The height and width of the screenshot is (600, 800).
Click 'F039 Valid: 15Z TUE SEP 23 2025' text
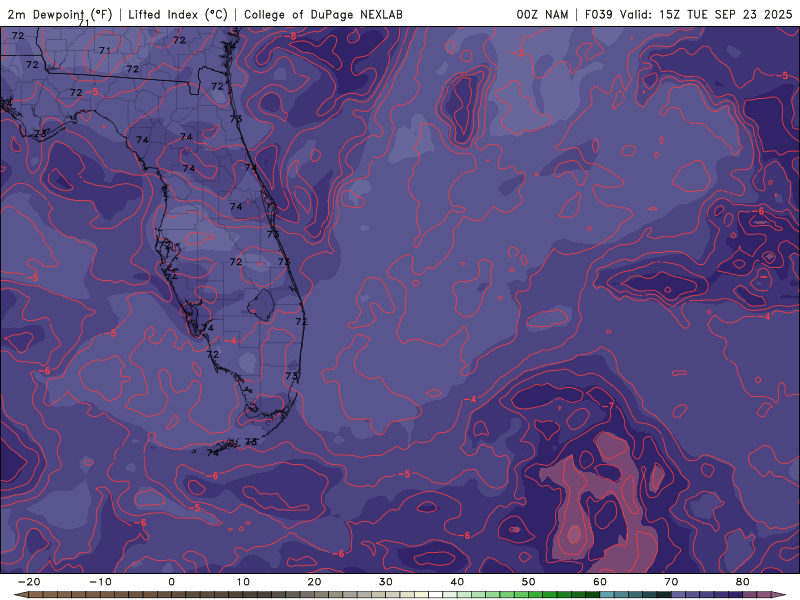click(x=689, y=14)
